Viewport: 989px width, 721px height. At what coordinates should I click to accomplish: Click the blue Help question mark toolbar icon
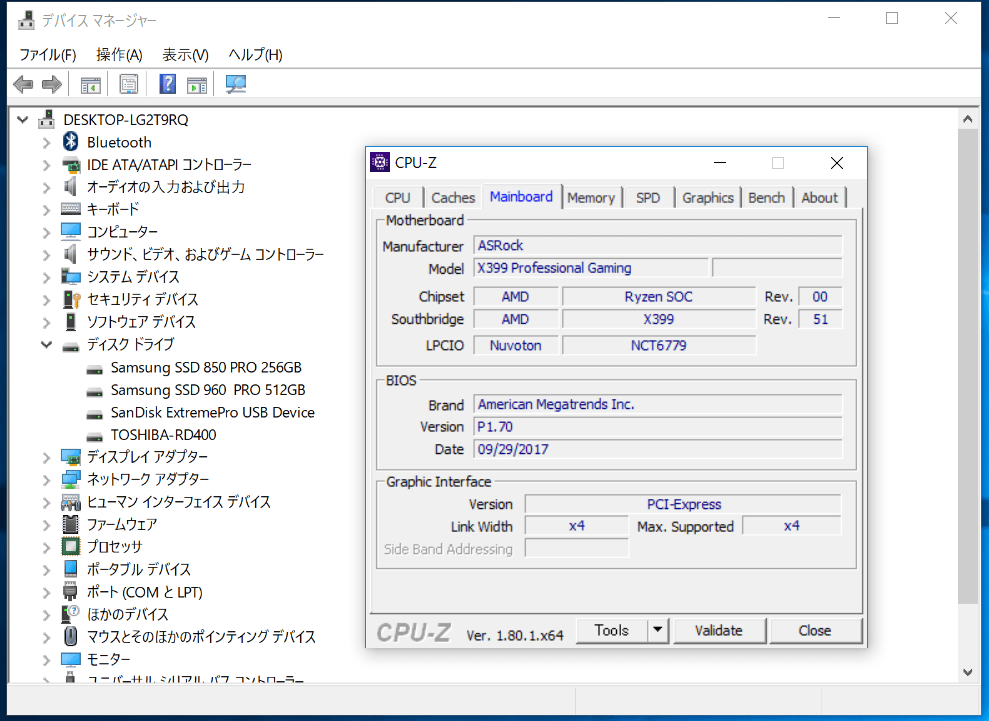point(167,84)
